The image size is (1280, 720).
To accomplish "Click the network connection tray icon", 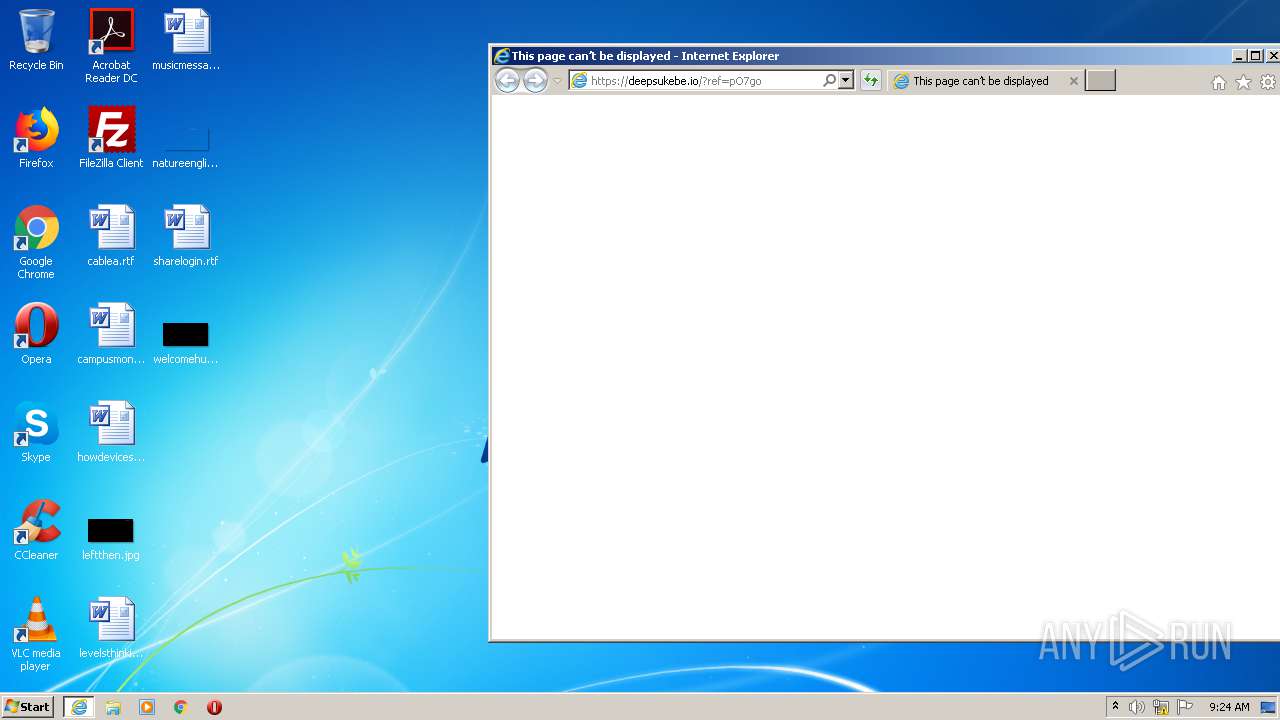I will (x=1161, y=707).
